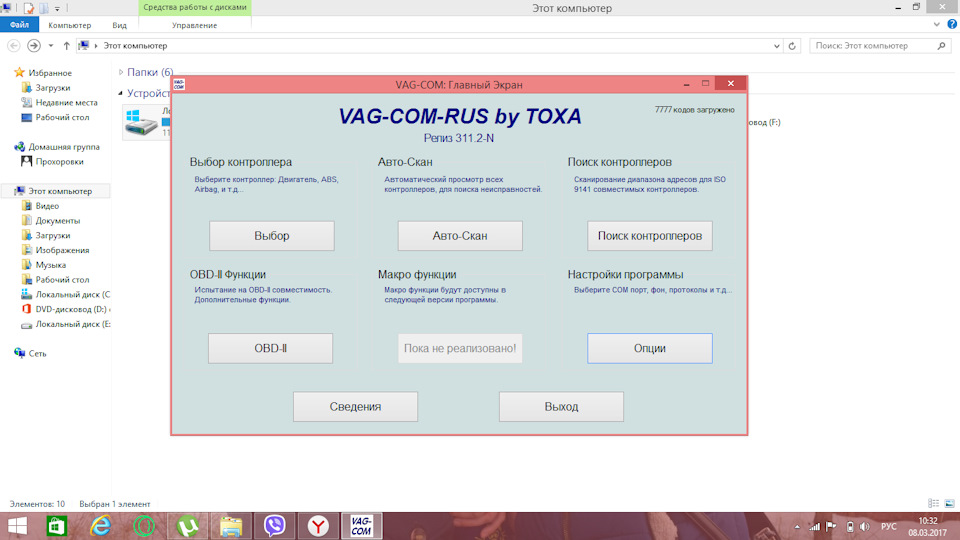This screenshot has height=540, width=960.
Task: Open volume speaker tray icon
Action: [x=864, y=527]
